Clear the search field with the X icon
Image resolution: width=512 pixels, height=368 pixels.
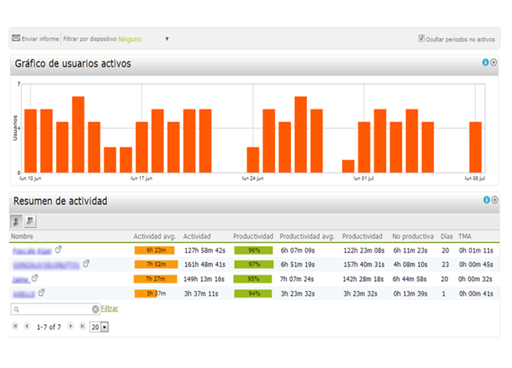[x=95, y=309]
